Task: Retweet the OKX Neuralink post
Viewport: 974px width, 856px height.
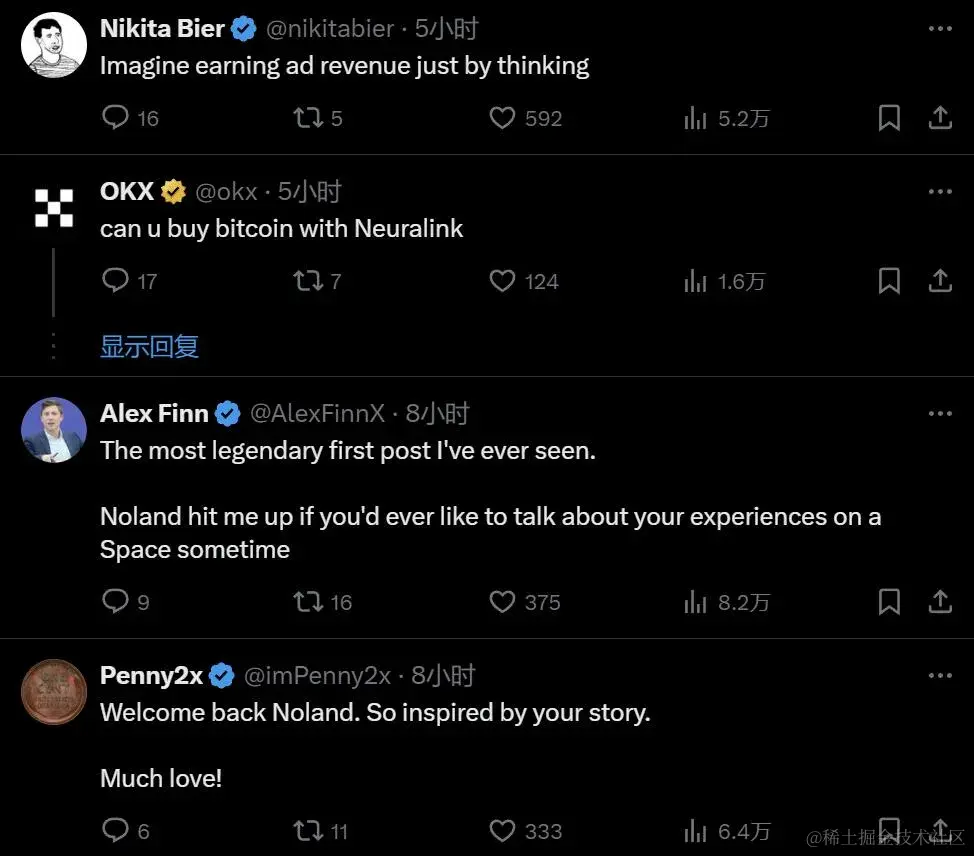Action: coord(308,282)
